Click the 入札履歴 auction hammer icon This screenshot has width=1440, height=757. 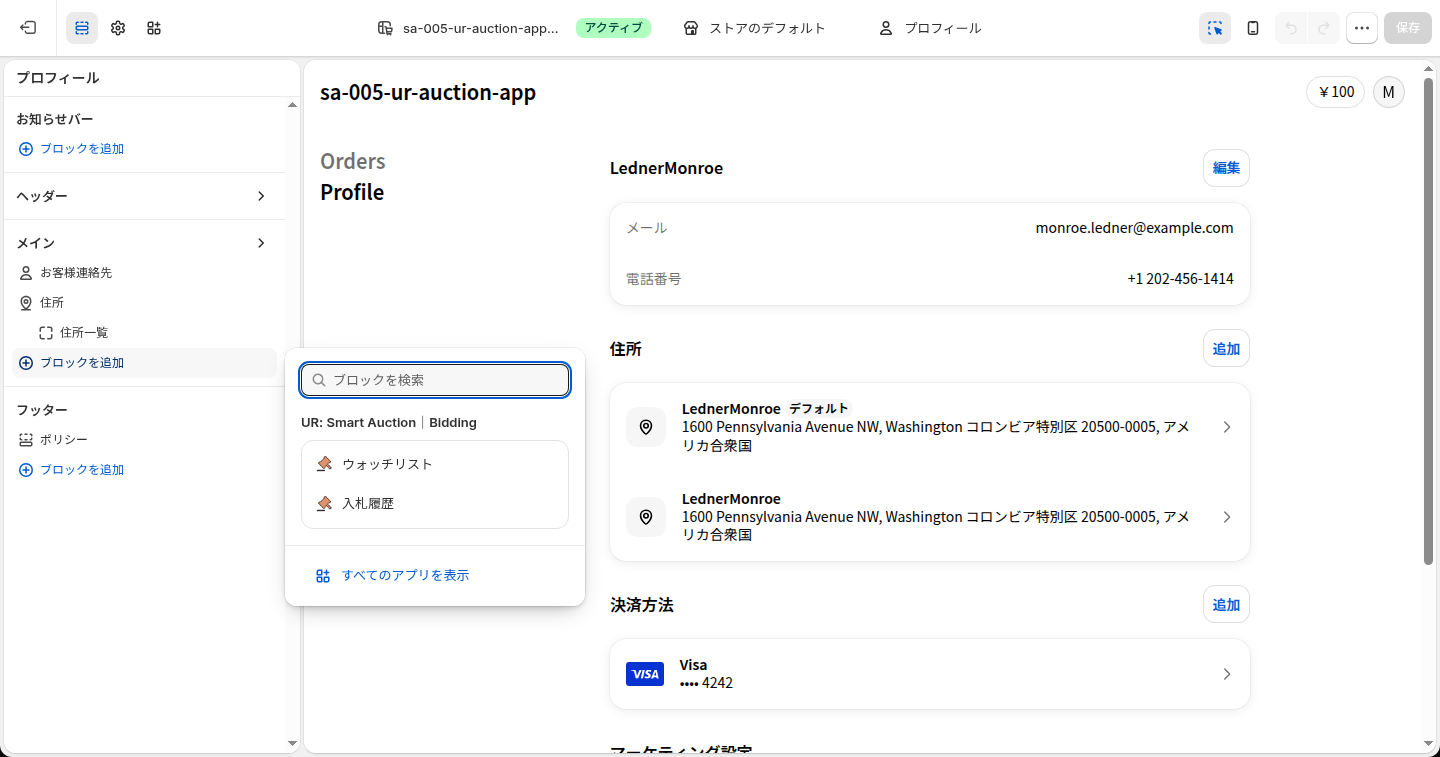324,503
